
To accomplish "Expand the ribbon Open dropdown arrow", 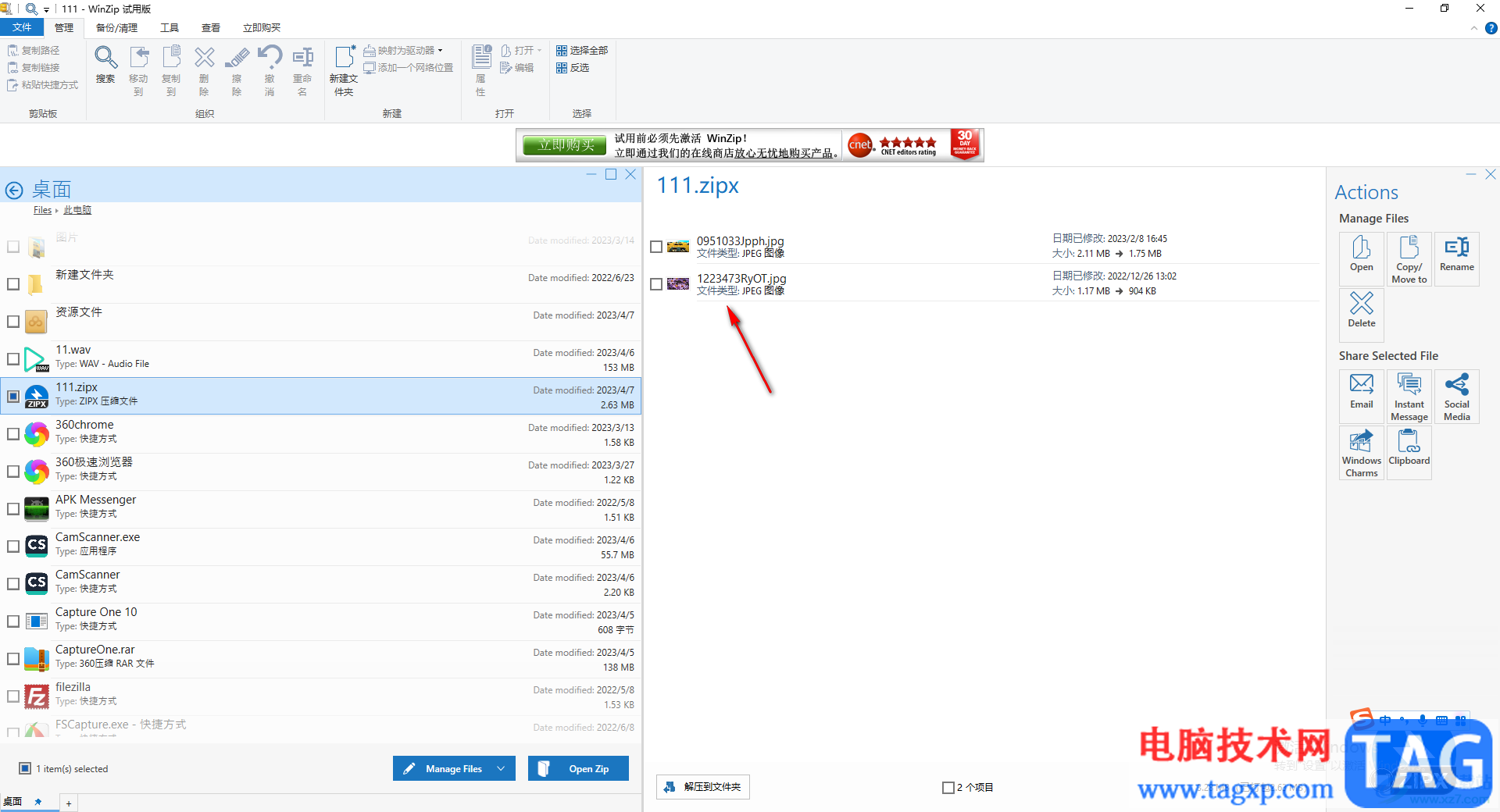I will pos(539,51).
